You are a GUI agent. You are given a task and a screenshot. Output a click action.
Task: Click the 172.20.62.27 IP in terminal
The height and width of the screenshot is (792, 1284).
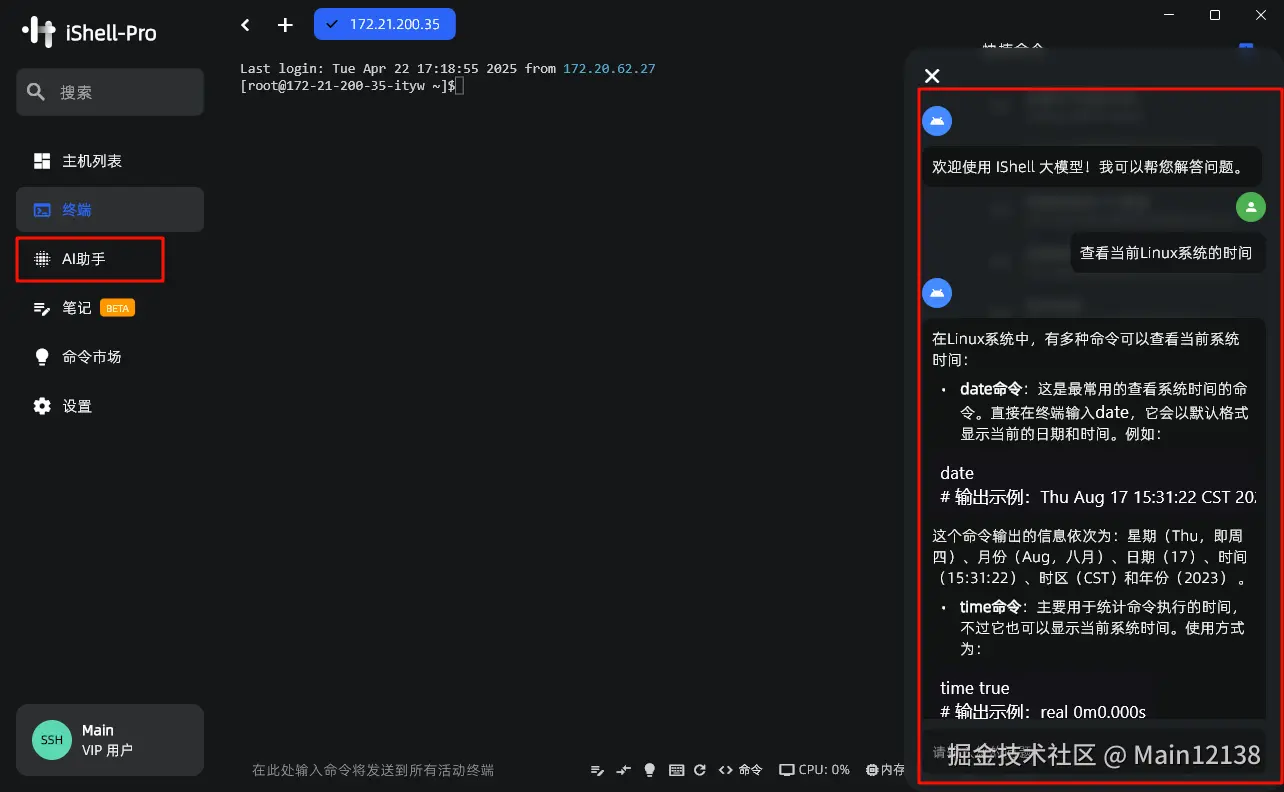[x=609, y=69]
